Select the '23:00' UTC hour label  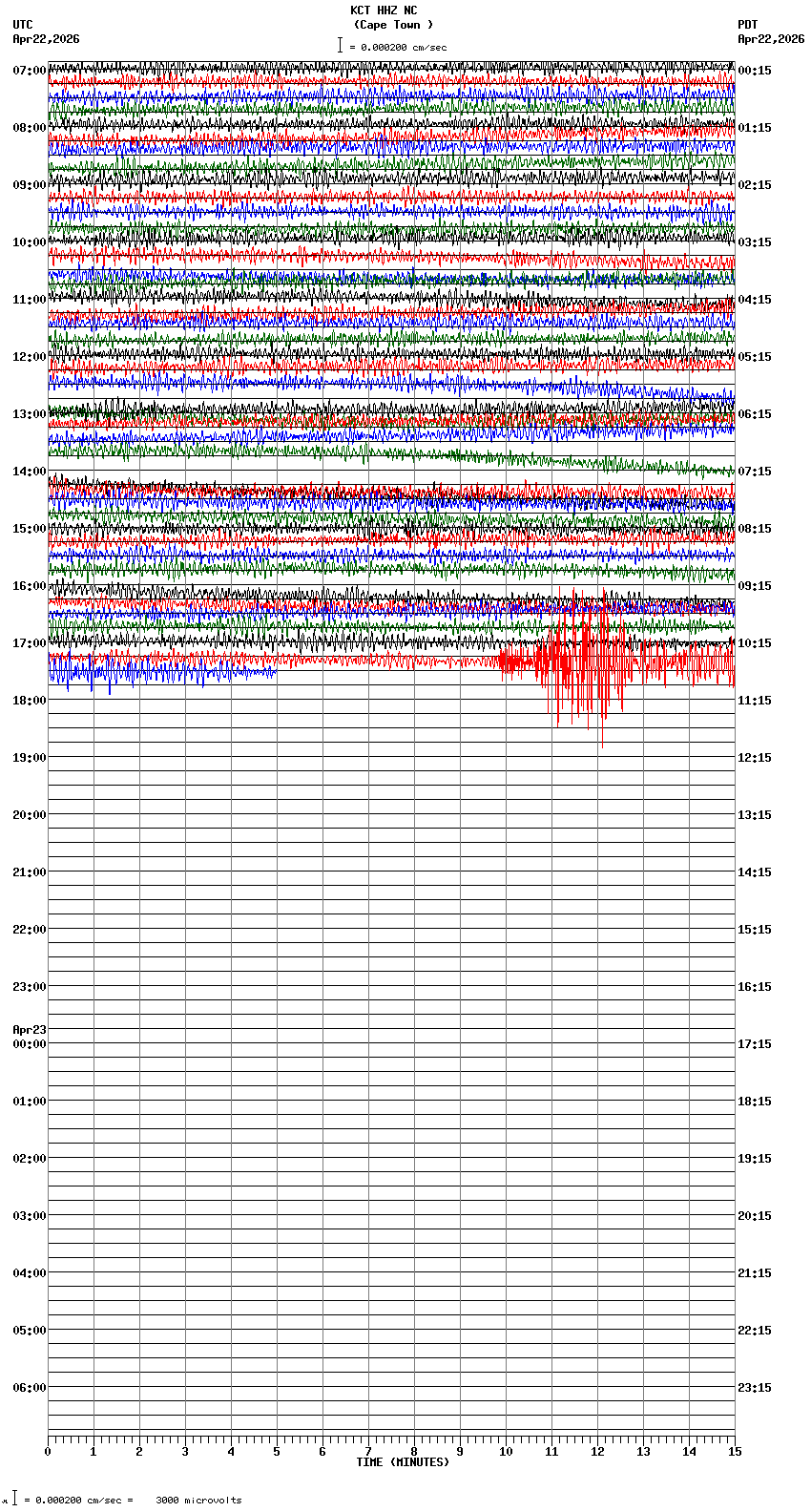point(30,987)
